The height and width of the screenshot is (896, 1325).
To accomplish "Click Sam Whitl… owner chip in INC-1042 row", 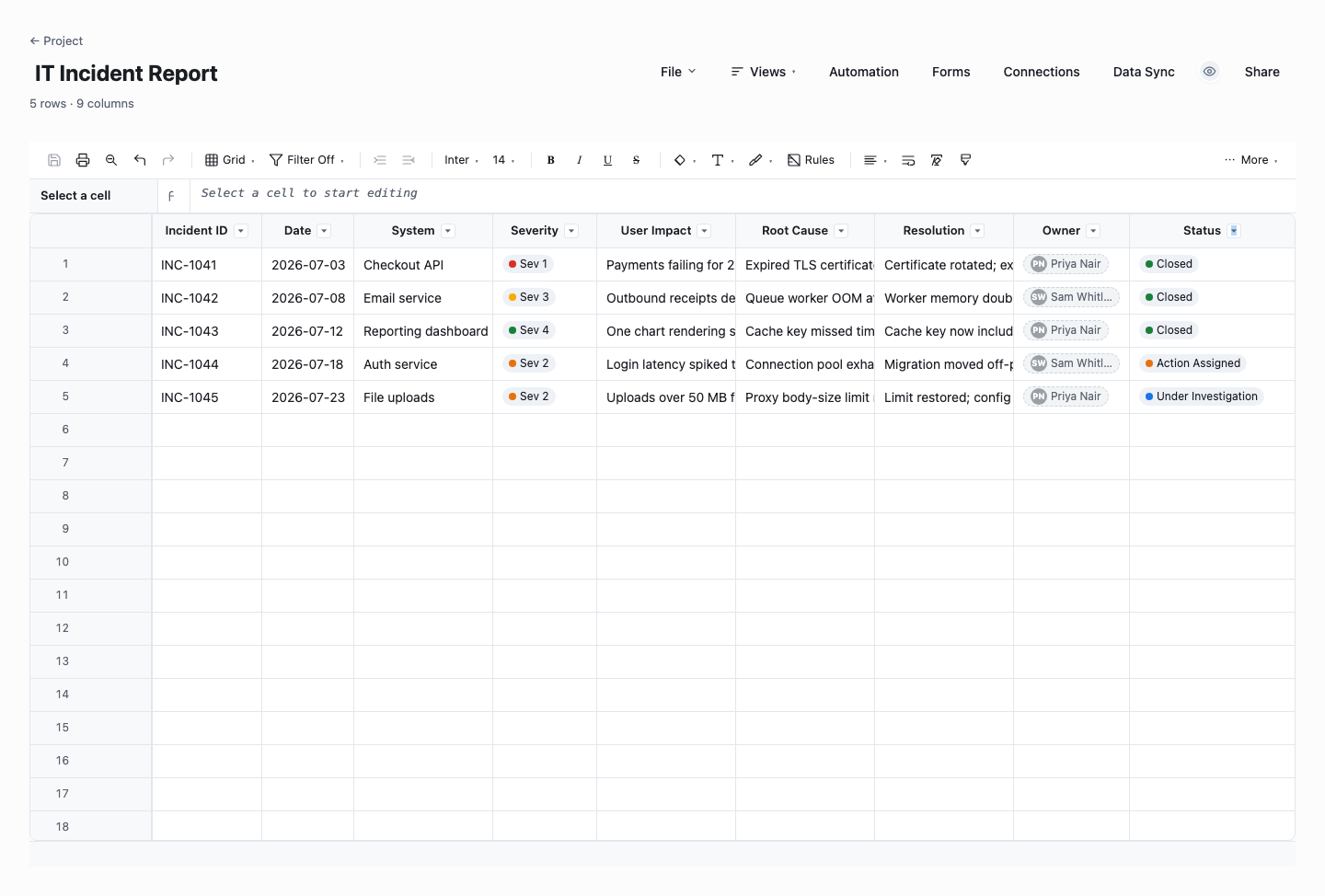I will tap(1071, 297).
